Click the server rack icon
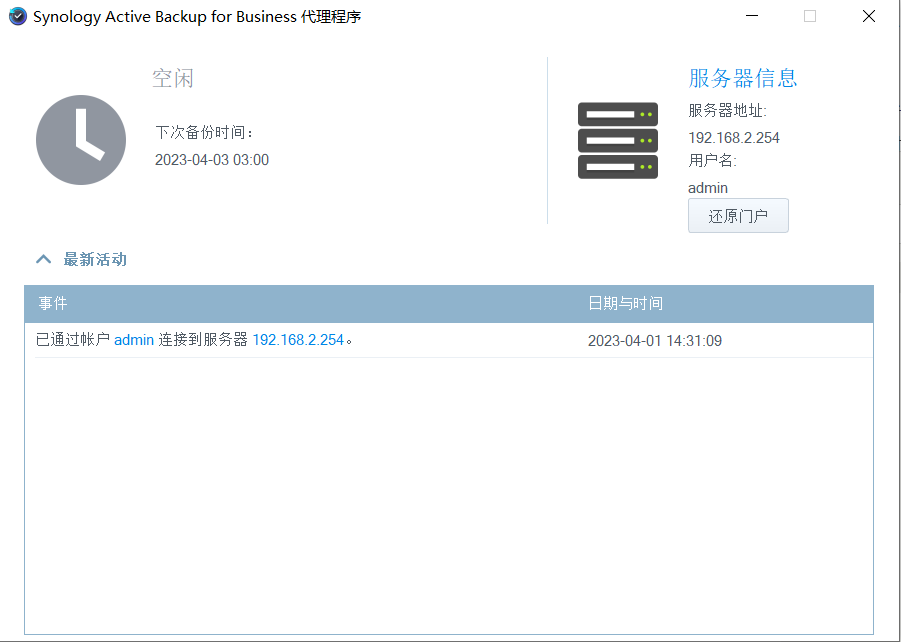The width and height of the screenshot is (901, 642). pos(617,140)
